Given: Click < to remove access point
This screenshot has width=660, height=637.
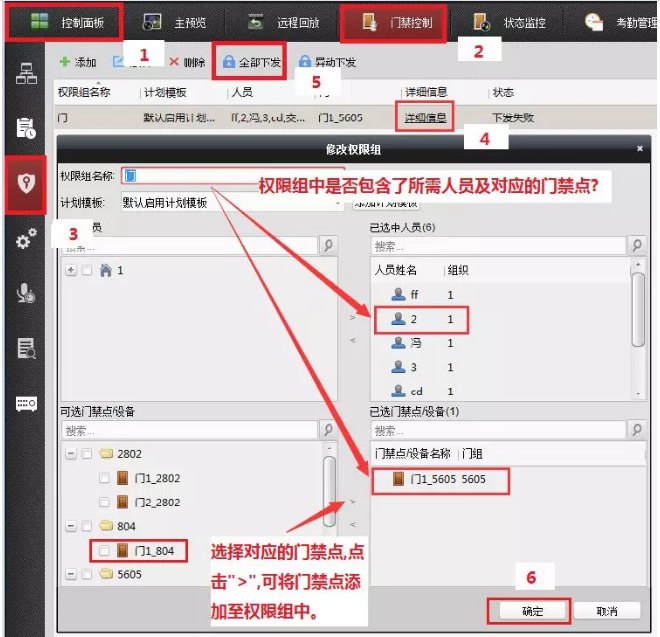Looking at the screenshot, I should point(353,524).
